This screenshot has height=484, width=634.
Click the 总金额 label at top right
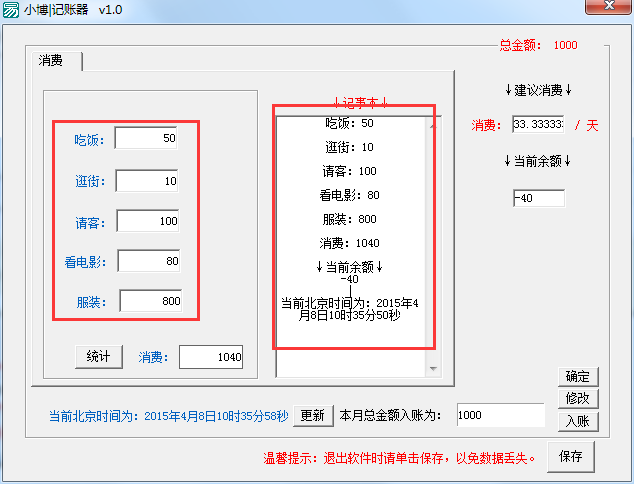point(520,45)
